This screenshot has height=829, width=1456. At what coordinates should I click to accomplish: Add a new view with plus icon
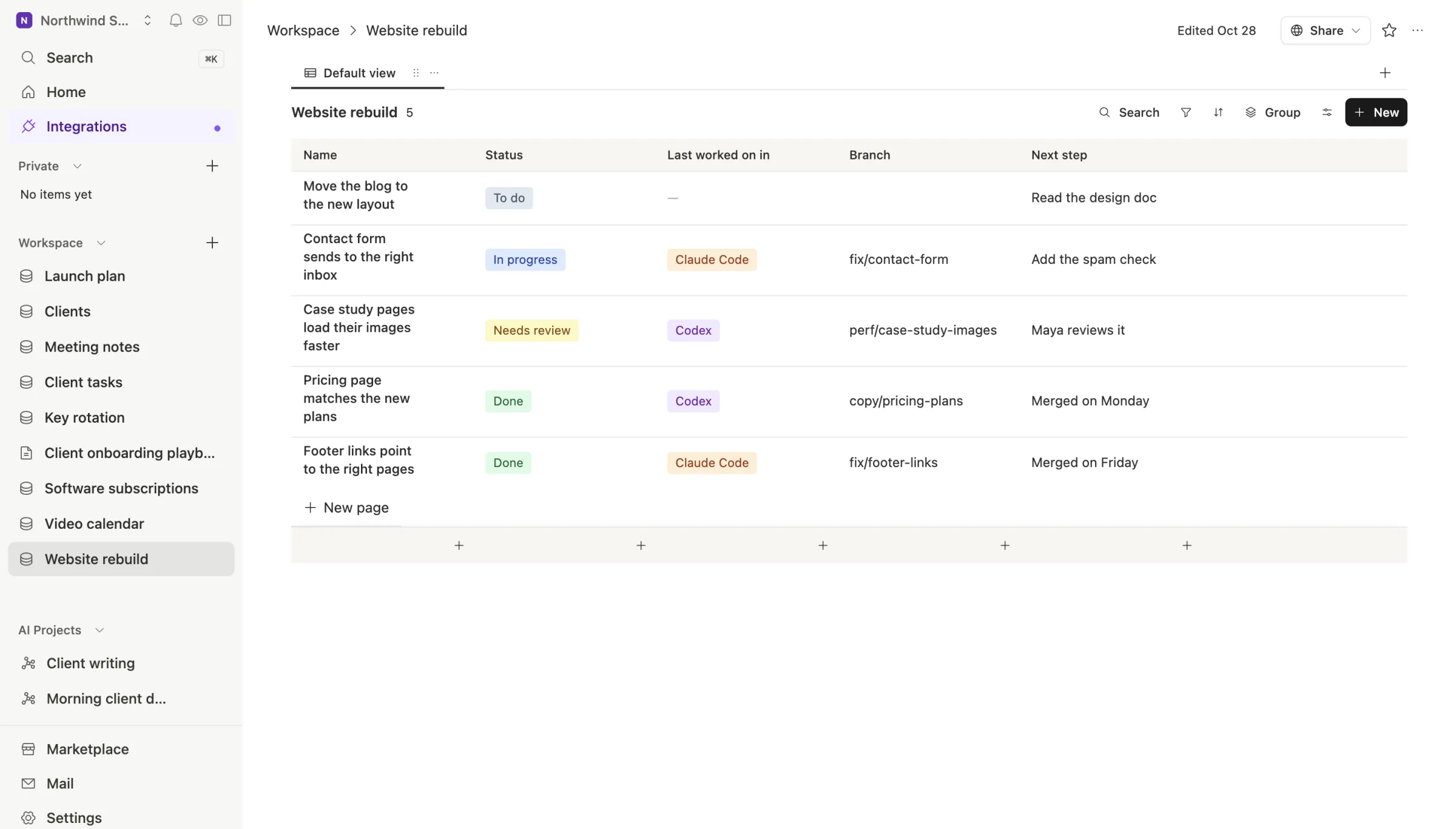coord(1385,73)
